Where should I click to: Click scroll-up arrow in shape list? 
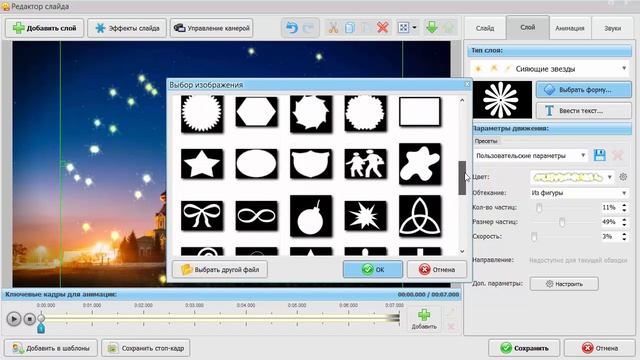[462, 100]
